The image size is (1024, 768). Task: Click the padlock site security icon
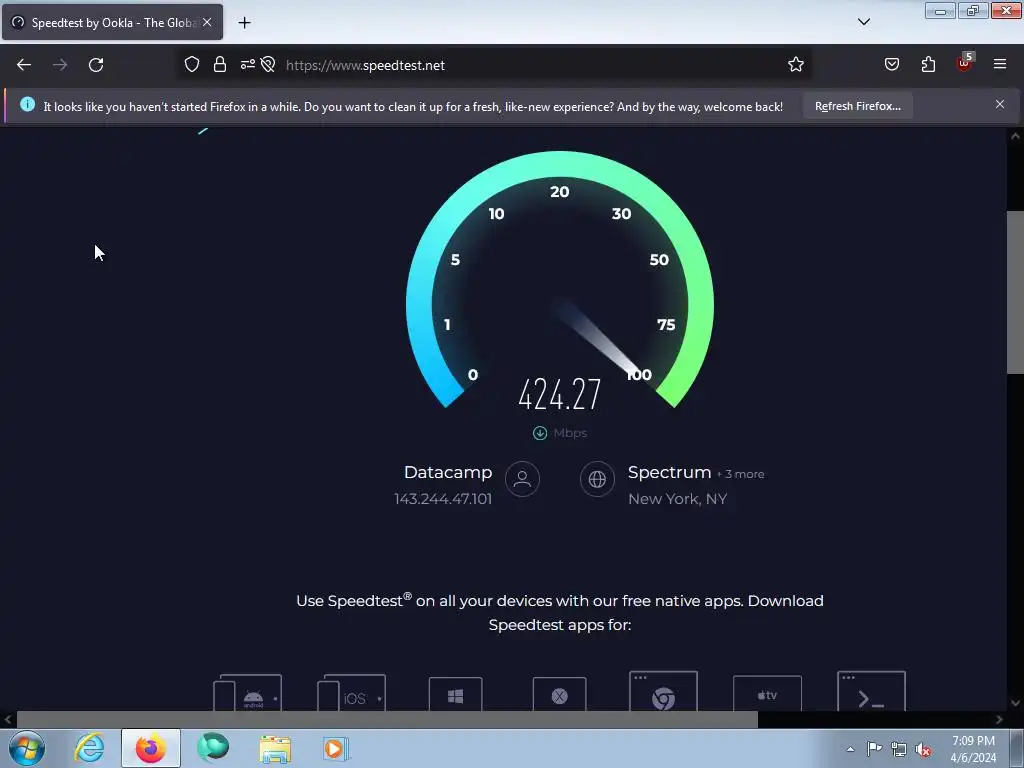click(220, 65)
